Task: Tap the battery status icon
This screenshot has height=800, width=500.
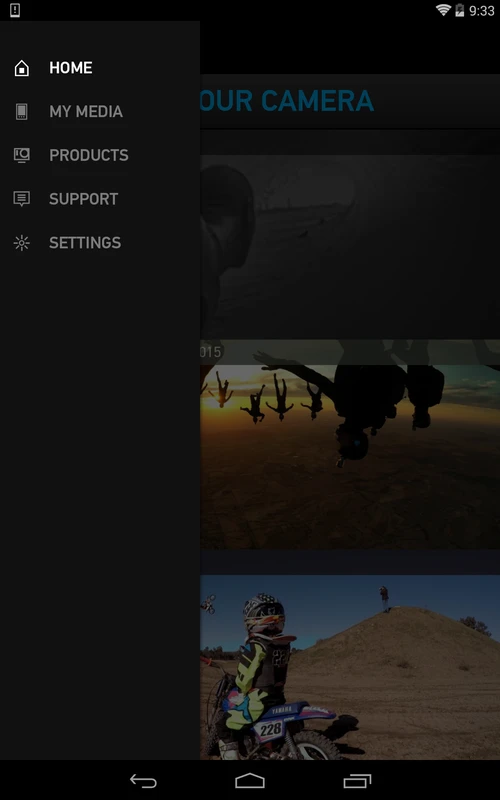Action: pyautogui.click(x=460, y=10)
